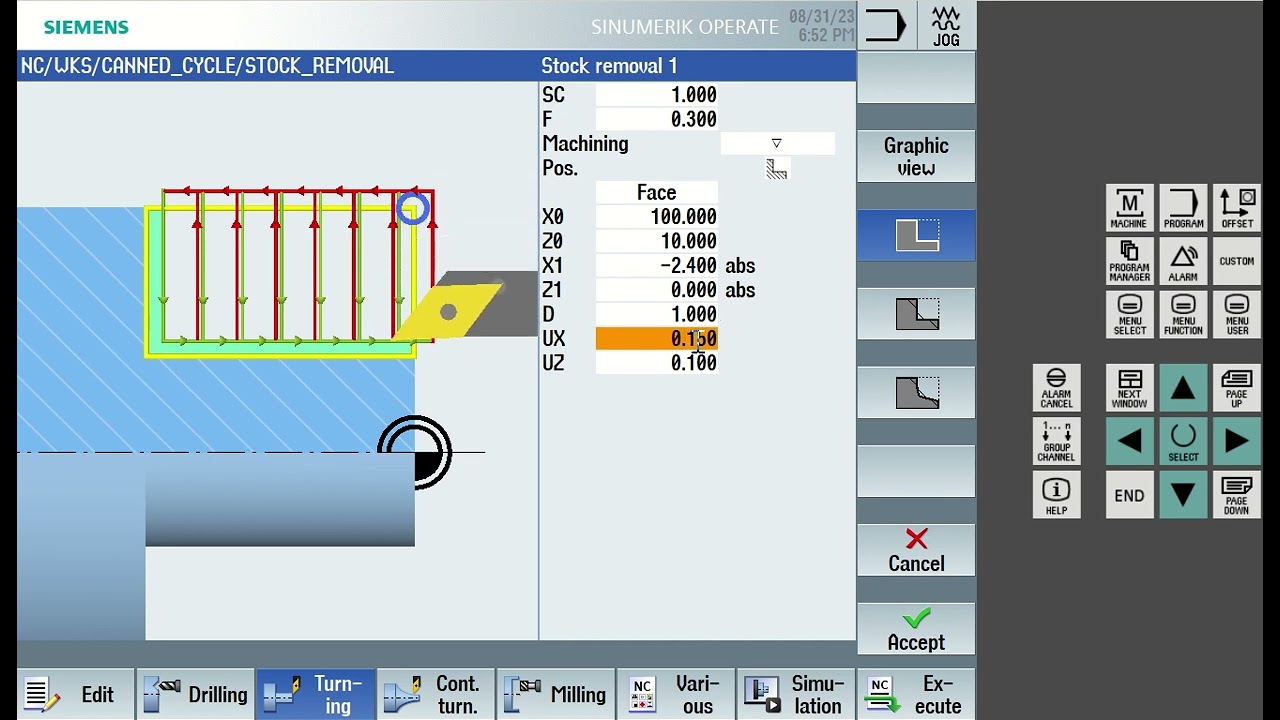Toggle the Pos. machining position icon
This screenshot has width=1280, height=720.
tap(777, 169)
